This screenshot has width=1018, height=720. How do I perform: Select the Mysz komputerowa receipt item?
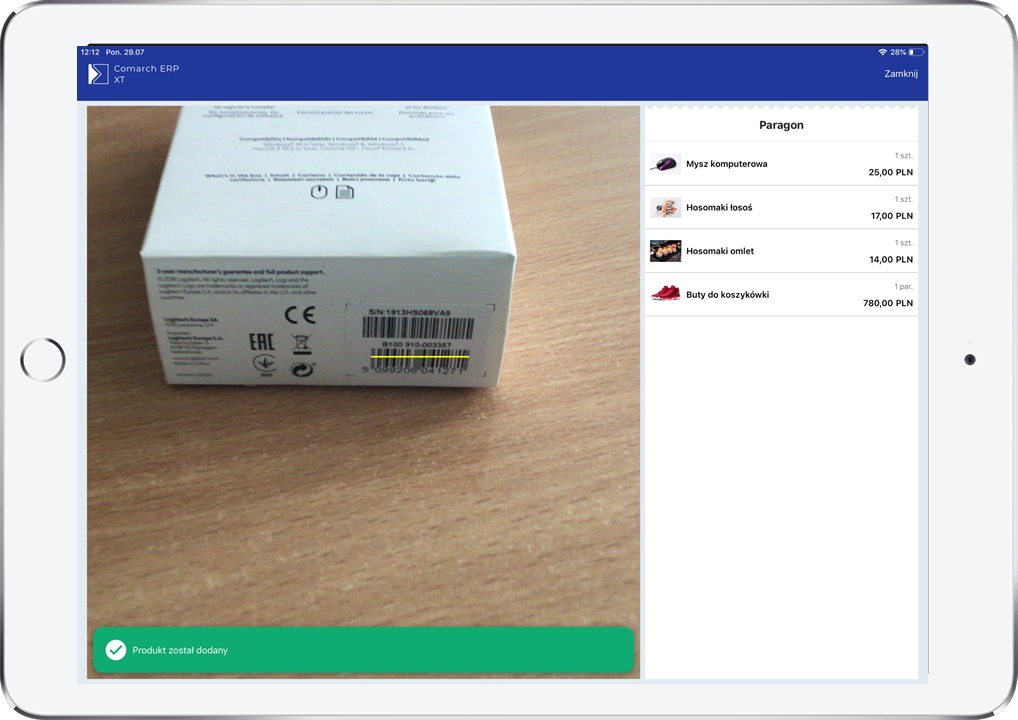[x=727, y=164]
